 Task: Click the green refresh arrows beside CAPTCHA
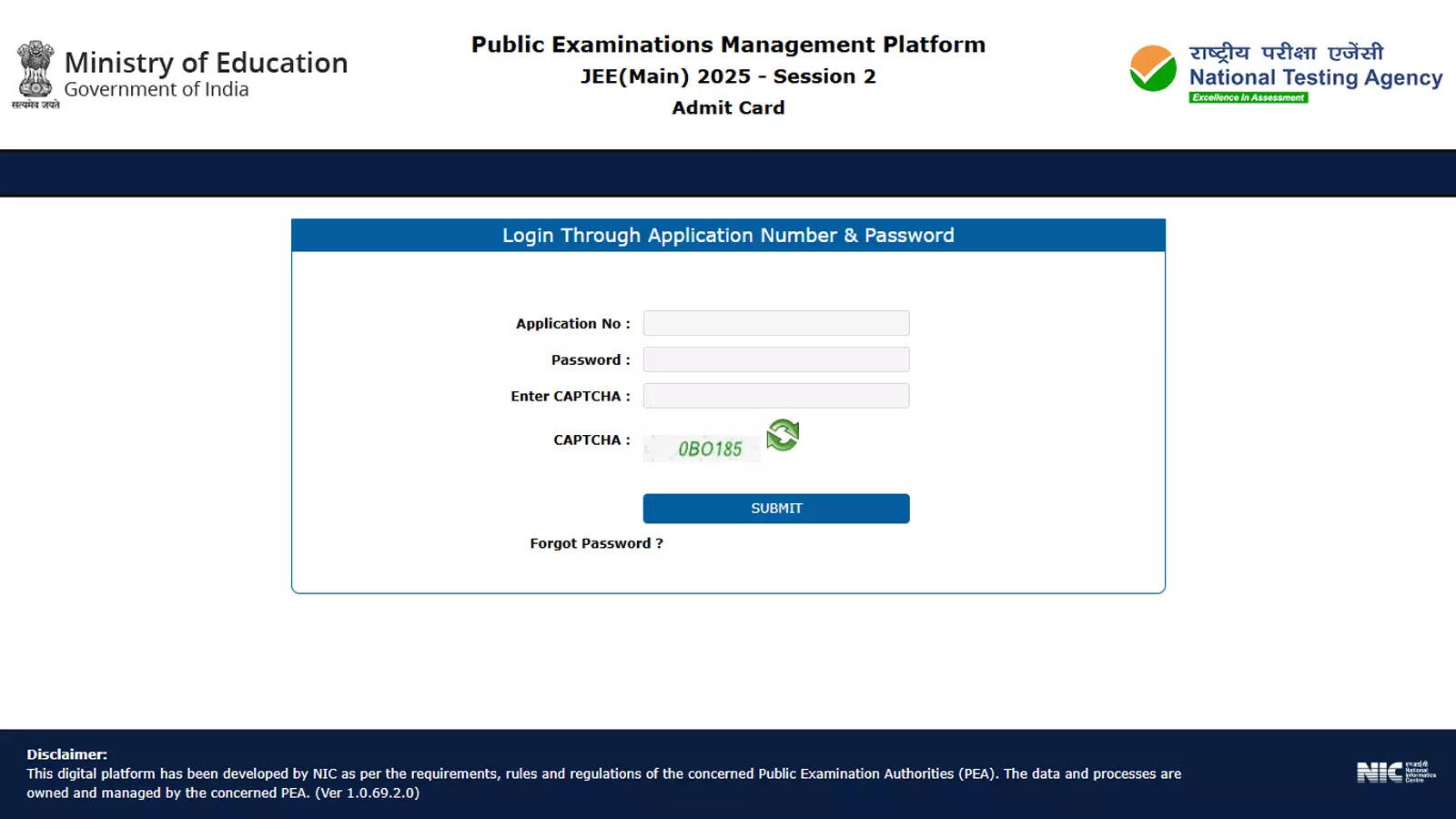[x=783, y=435]
